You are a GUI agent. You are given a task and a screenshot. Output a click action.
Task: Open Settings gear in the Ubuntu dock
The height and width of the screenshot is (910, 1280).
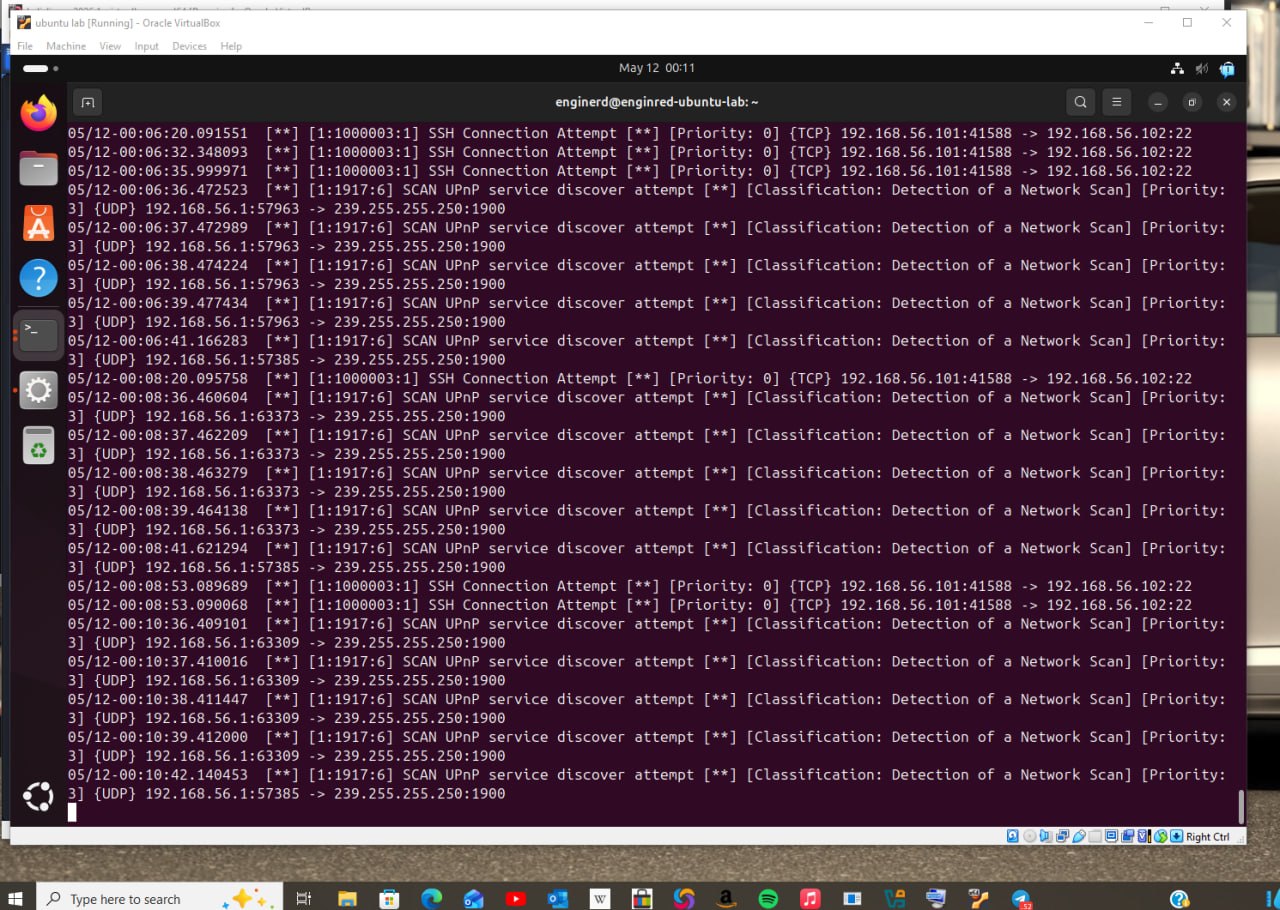(39, 390)
